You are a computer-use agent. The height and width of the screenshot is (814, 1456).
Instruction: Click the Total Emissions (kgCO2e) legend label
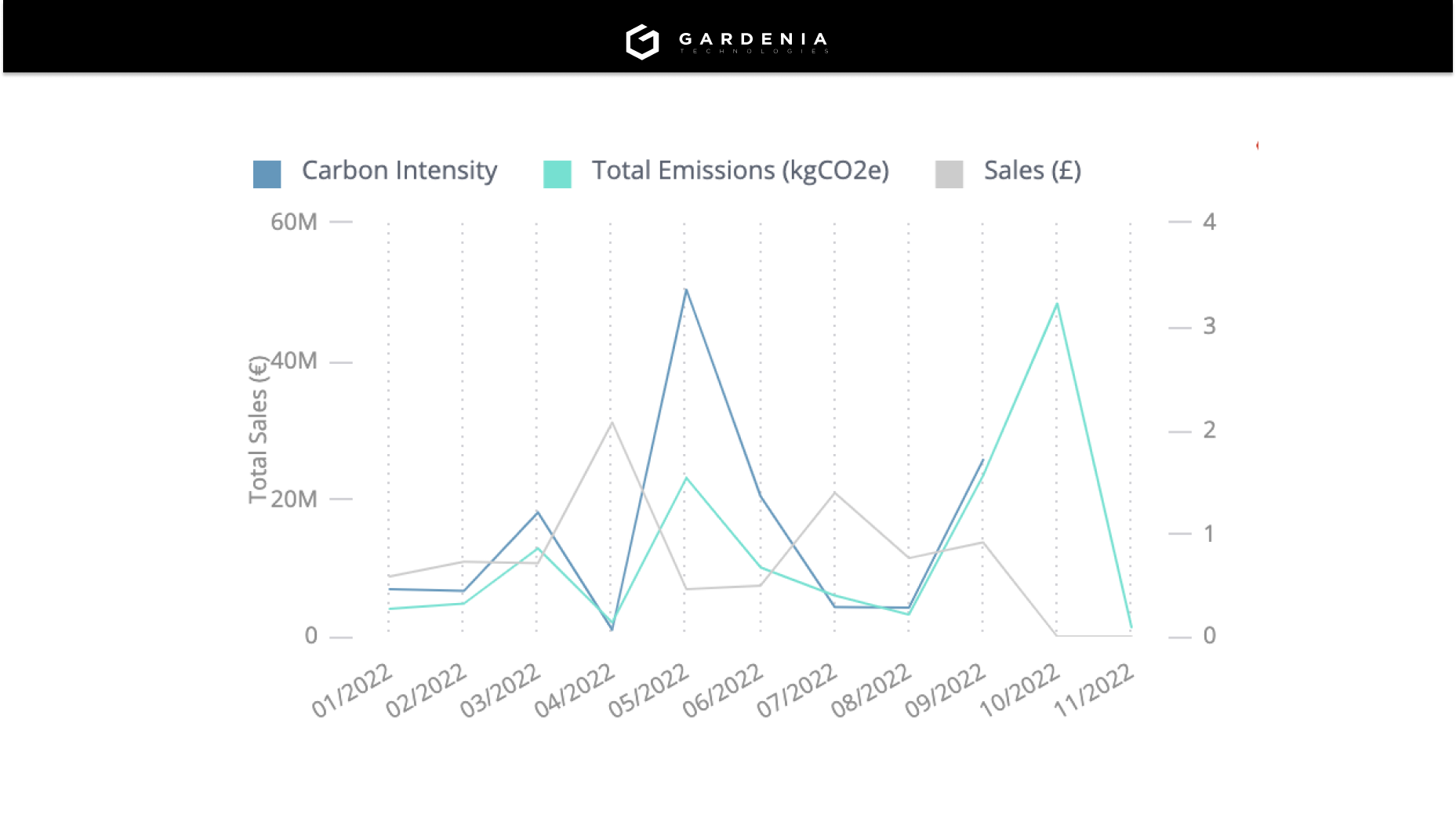click(x=740, y=171)
